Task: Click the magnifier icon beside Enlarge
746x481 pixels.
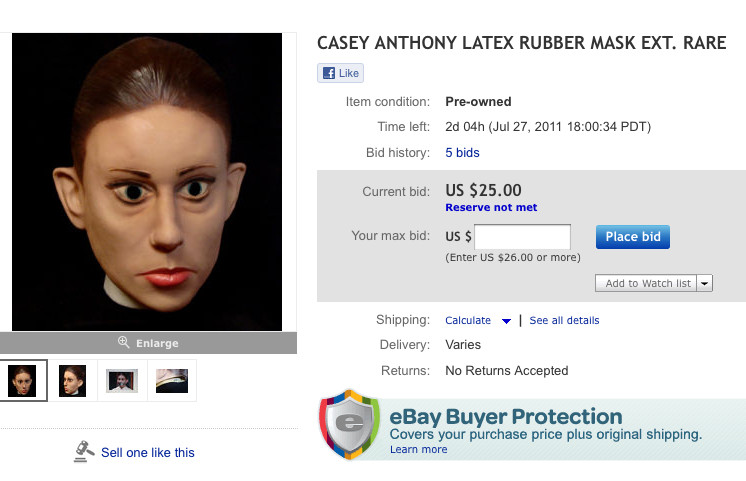Action: [123, 342]
